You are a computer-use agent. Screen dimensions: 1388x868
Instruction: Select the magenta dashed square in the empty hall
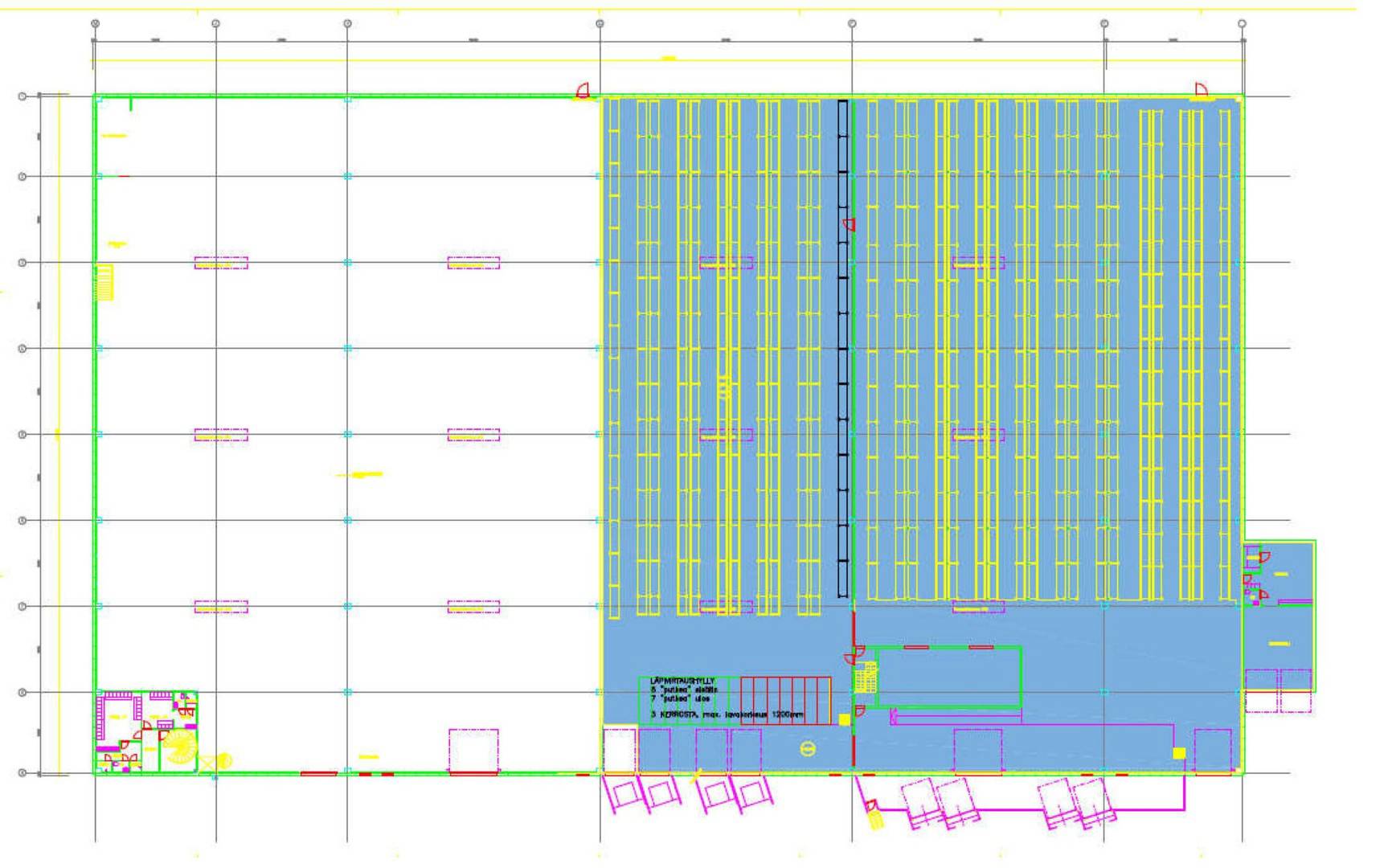473,751
